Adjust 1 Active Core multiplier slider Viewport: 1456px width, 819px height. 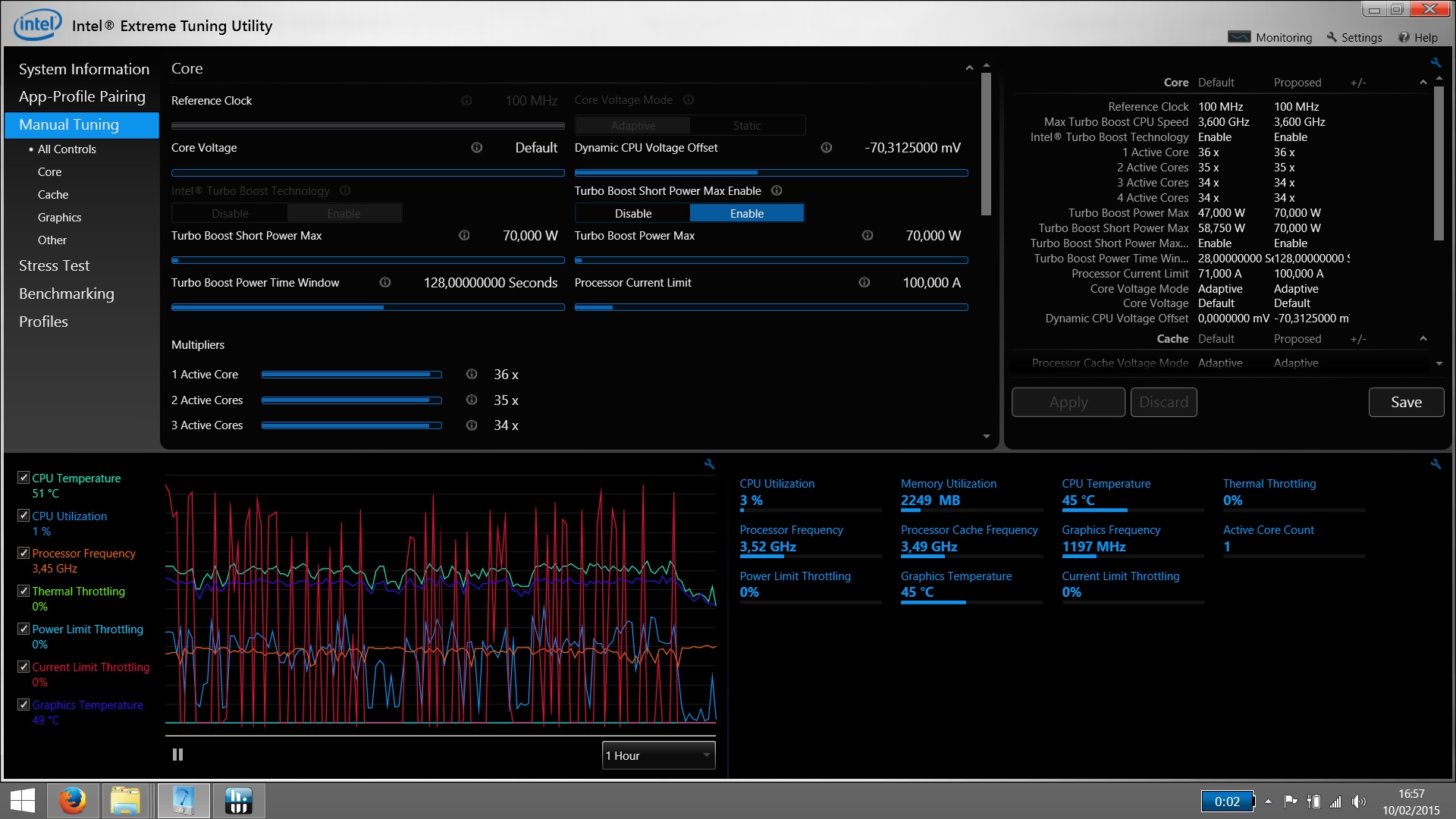351,374
